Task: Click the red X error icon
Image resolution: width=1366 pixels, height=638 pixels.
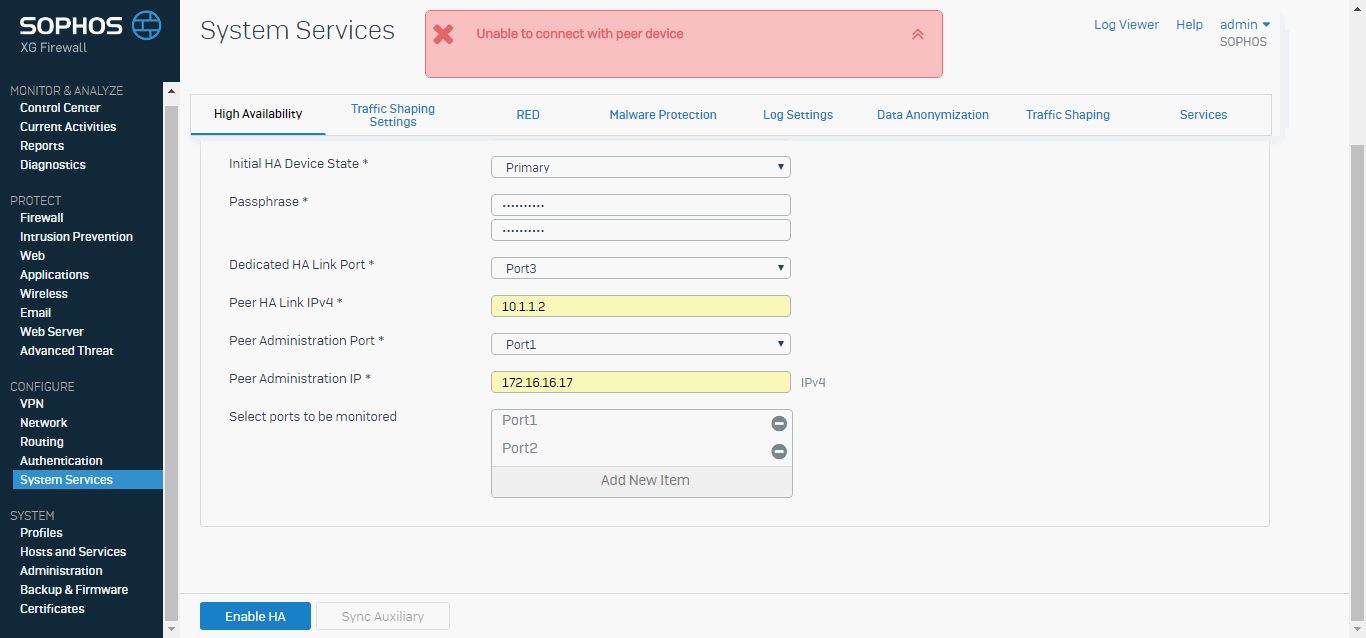Action: [443, 34]
